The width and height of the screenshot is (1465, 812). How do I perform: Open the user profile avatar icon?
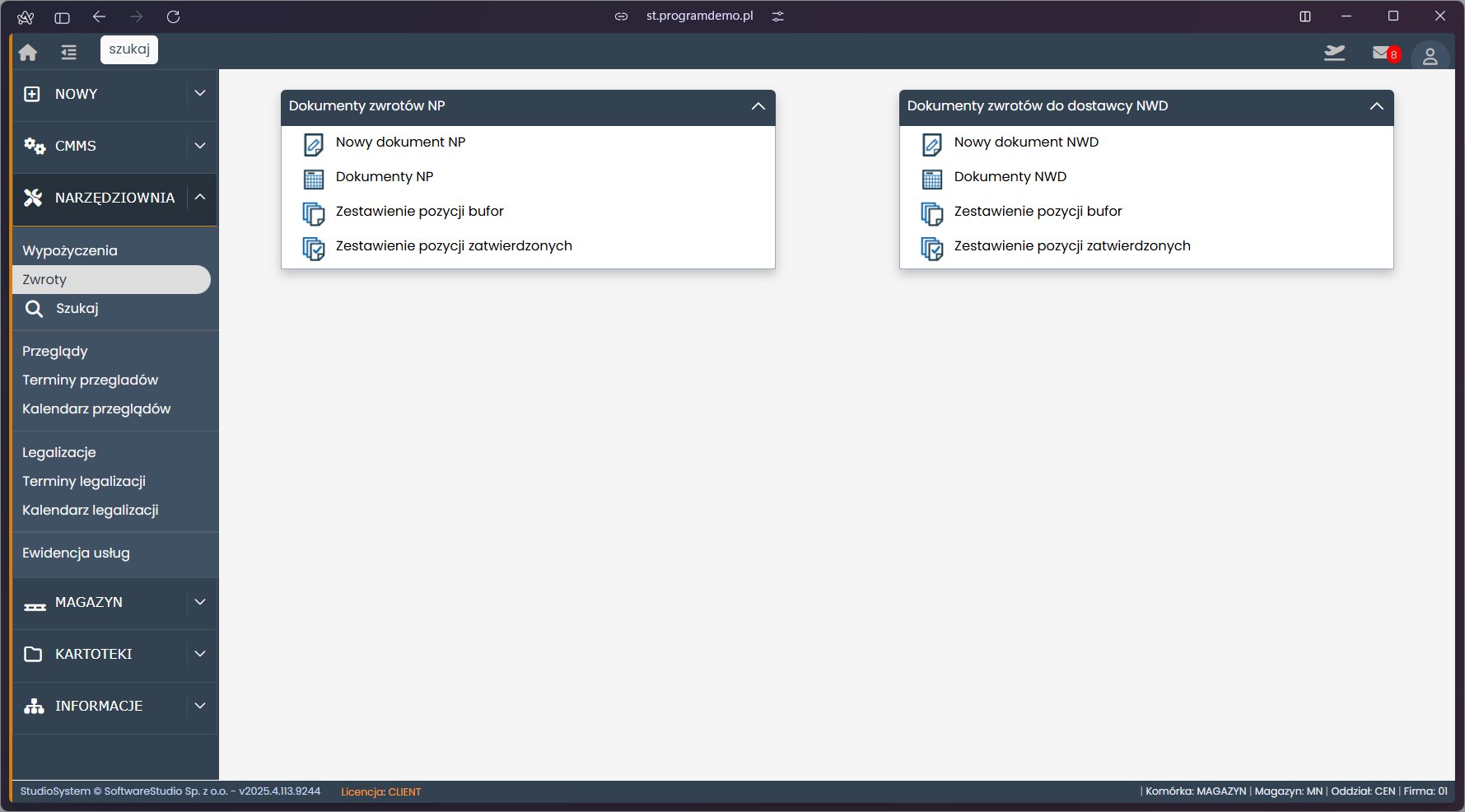click(1430, 56)
